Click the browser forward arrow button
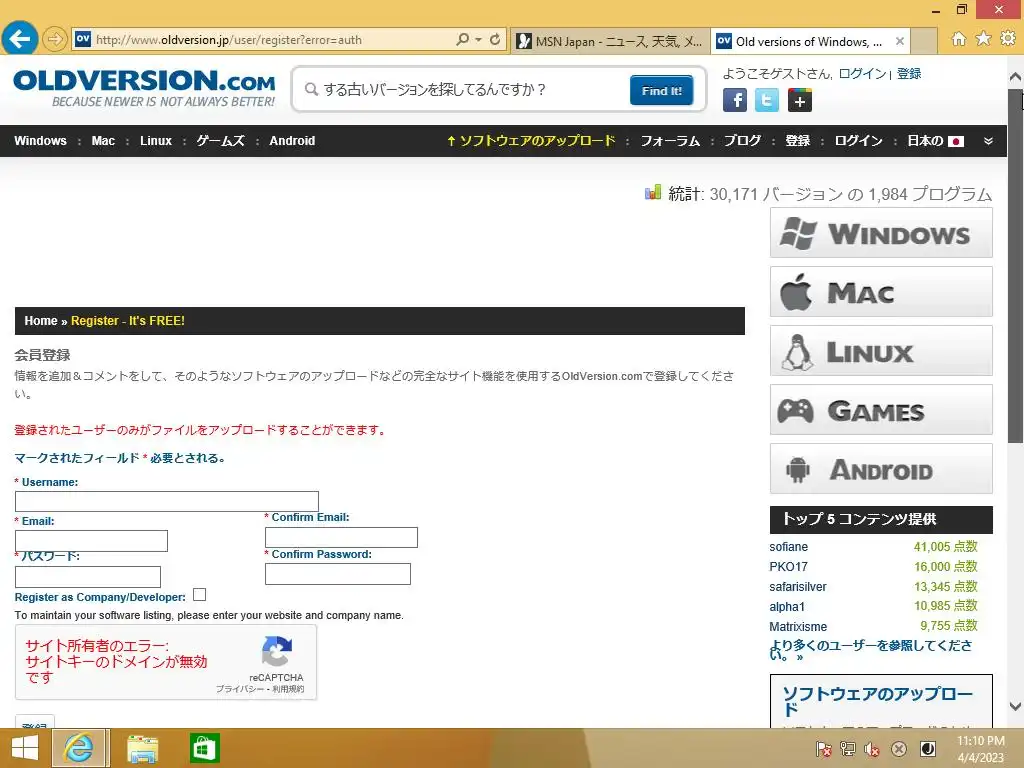 [x=55, y=40]
